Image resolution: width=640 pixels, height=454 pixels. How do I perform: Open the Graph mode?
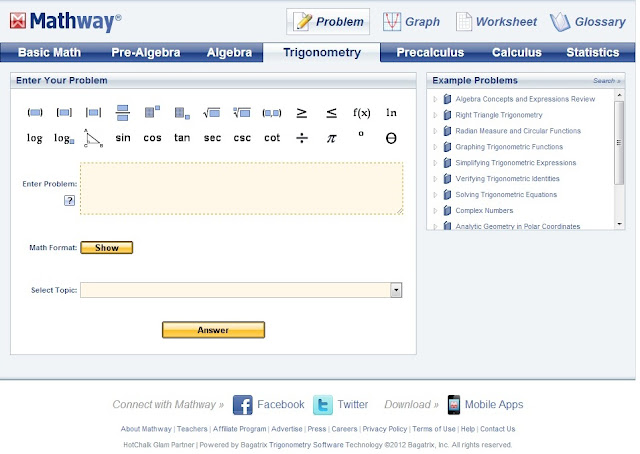411,22
